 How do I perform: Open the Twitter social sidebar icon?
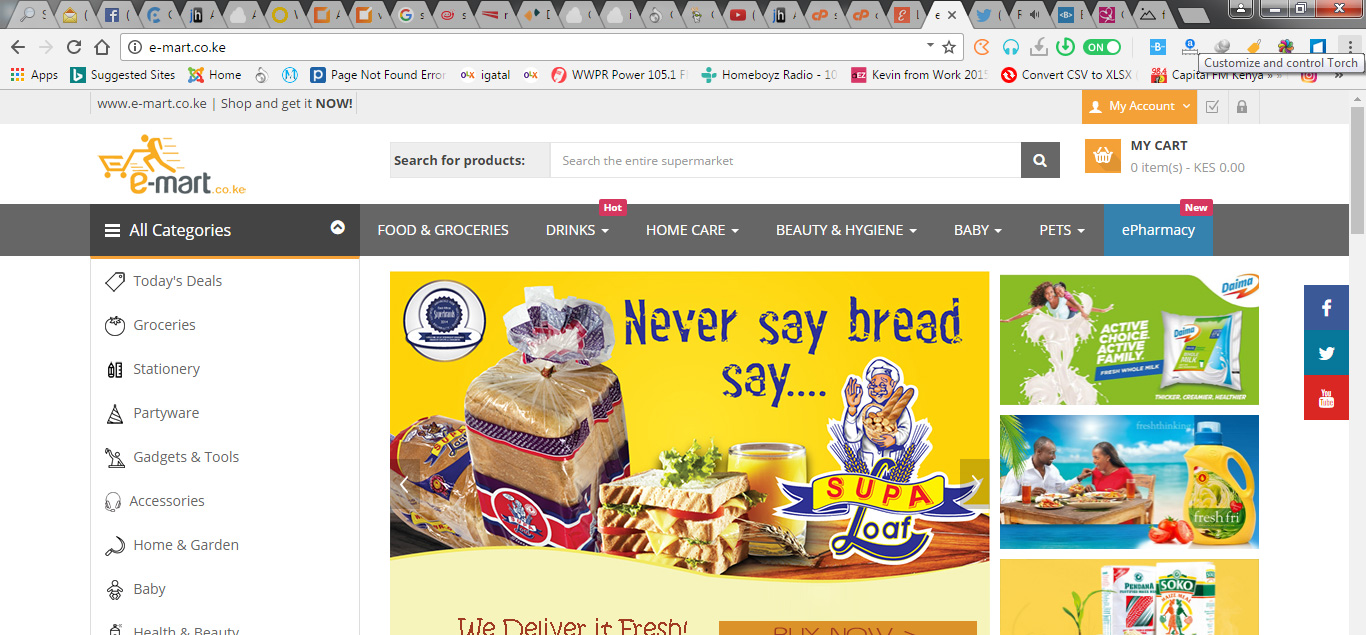pyautogui.click(x=1326, y=352)
